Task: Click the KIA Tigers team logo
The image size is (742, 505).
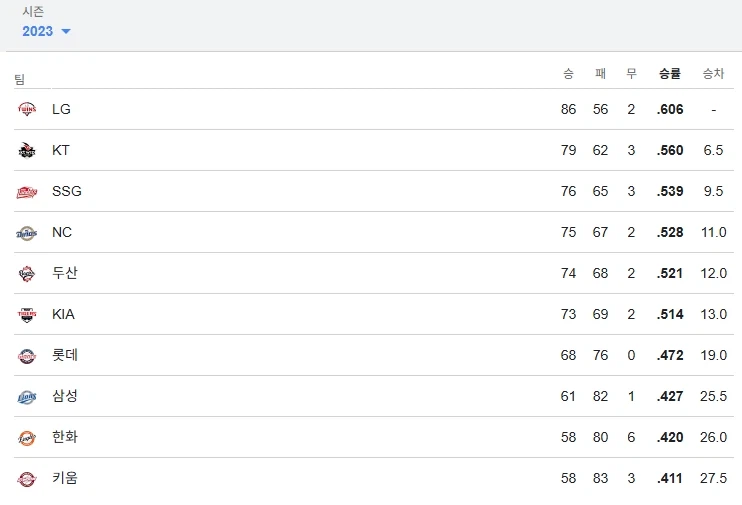Action: pyautogui.click(x=26, y=314)
